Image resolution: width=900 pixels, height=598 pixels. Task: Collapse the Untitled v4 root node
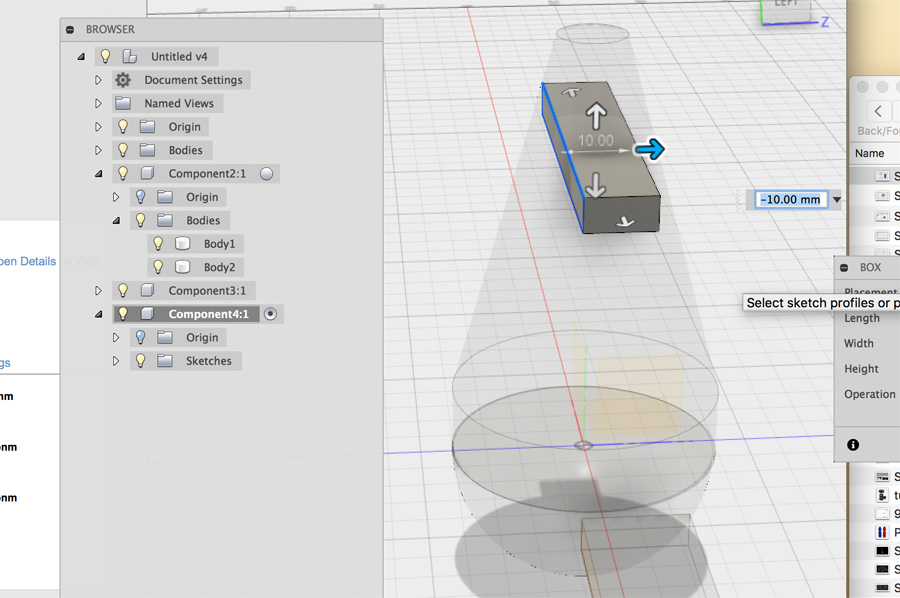click(x=81, y=57)
